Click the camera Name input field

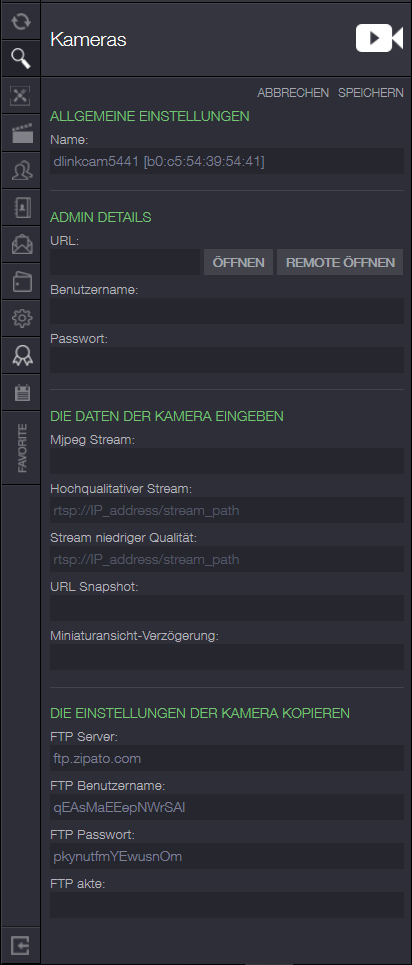pyautogui.click(x=227, y=162)
